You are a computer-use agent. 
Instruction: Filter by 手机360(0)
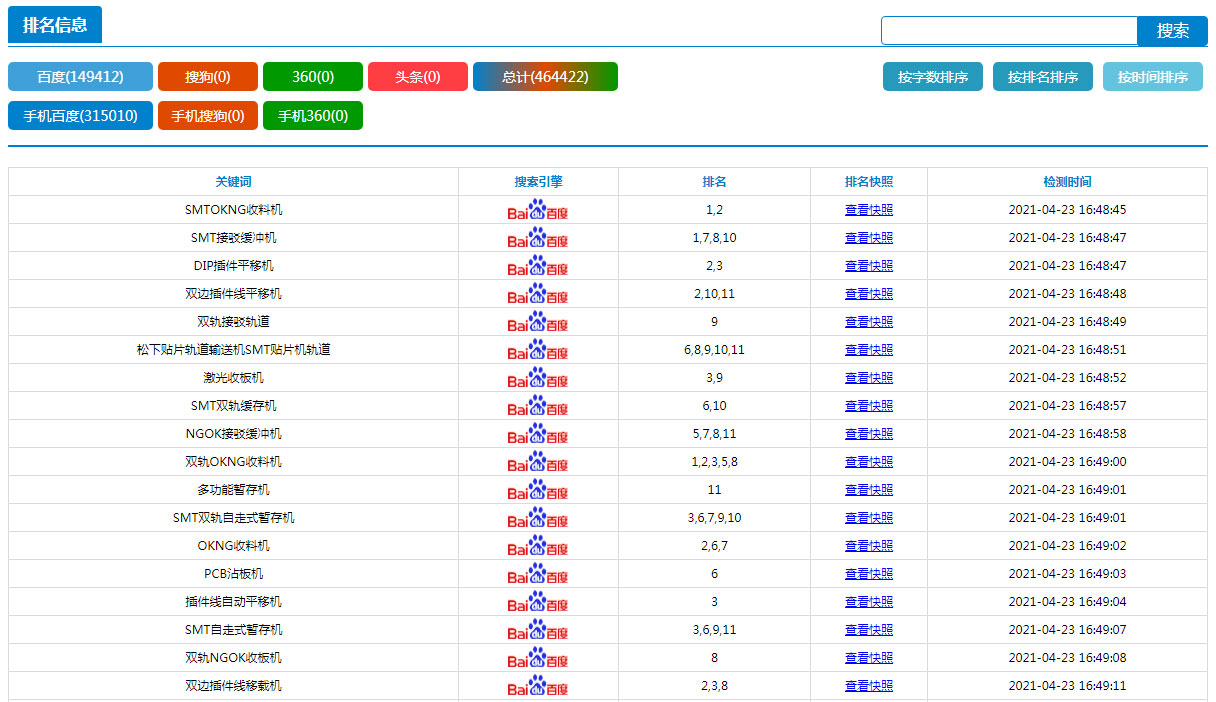(313, 115)
